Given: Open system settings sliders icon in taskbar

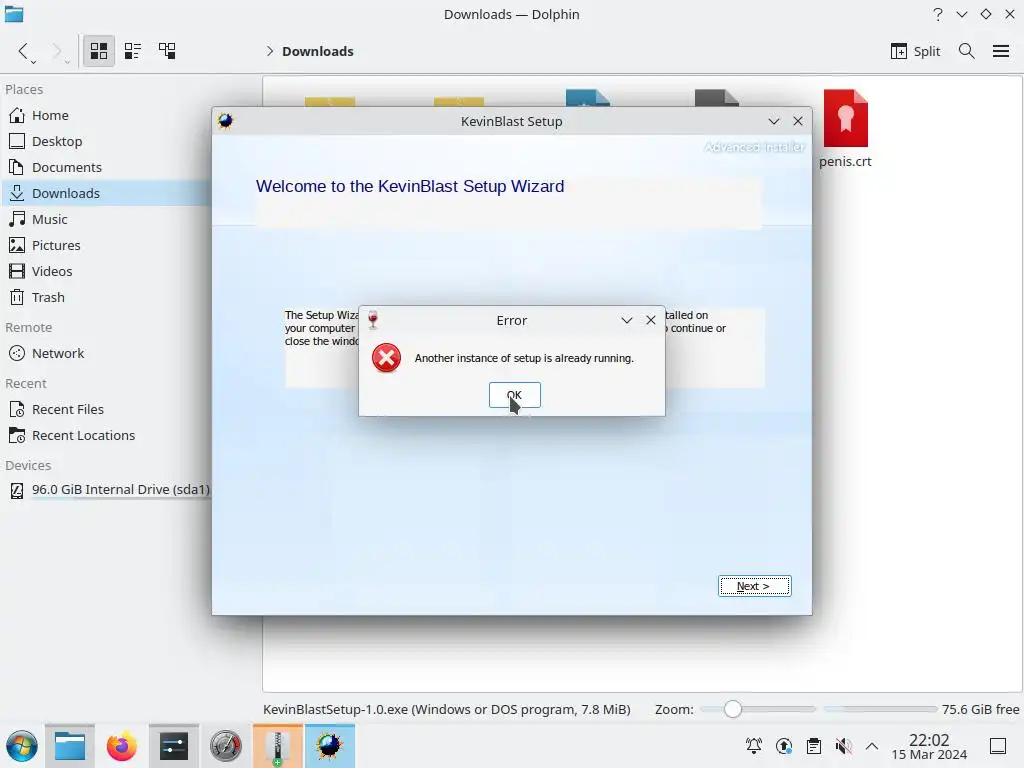Looking at the screenshot, I should click(x=174, y=746).
